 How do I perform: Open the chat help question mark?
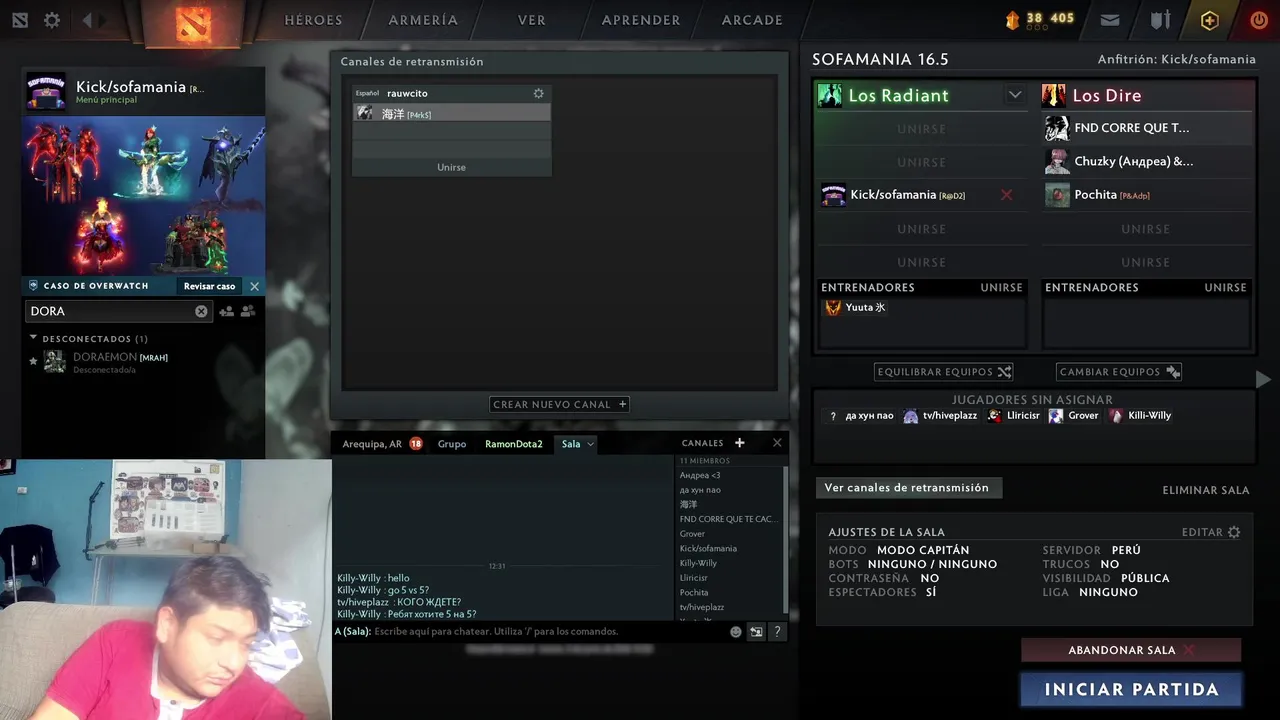coord(777,632)
